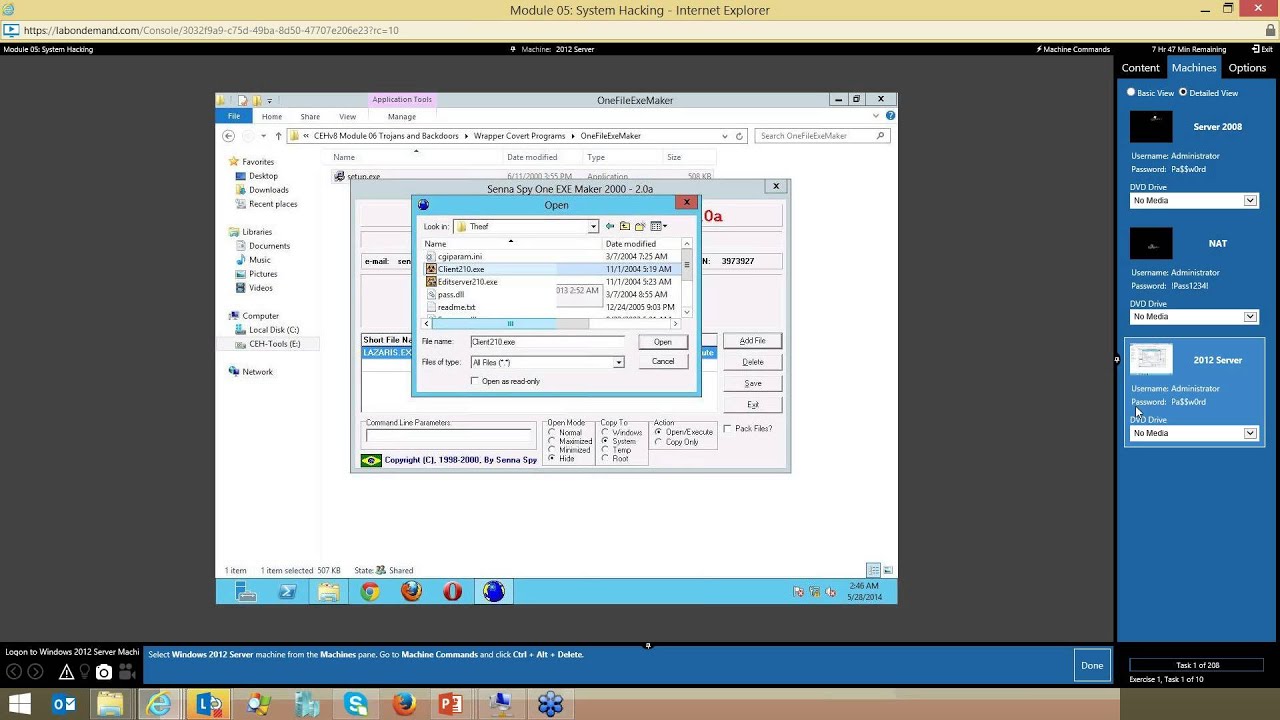Expand the Explorer address bar history dropdown

[x=725, y=136]
